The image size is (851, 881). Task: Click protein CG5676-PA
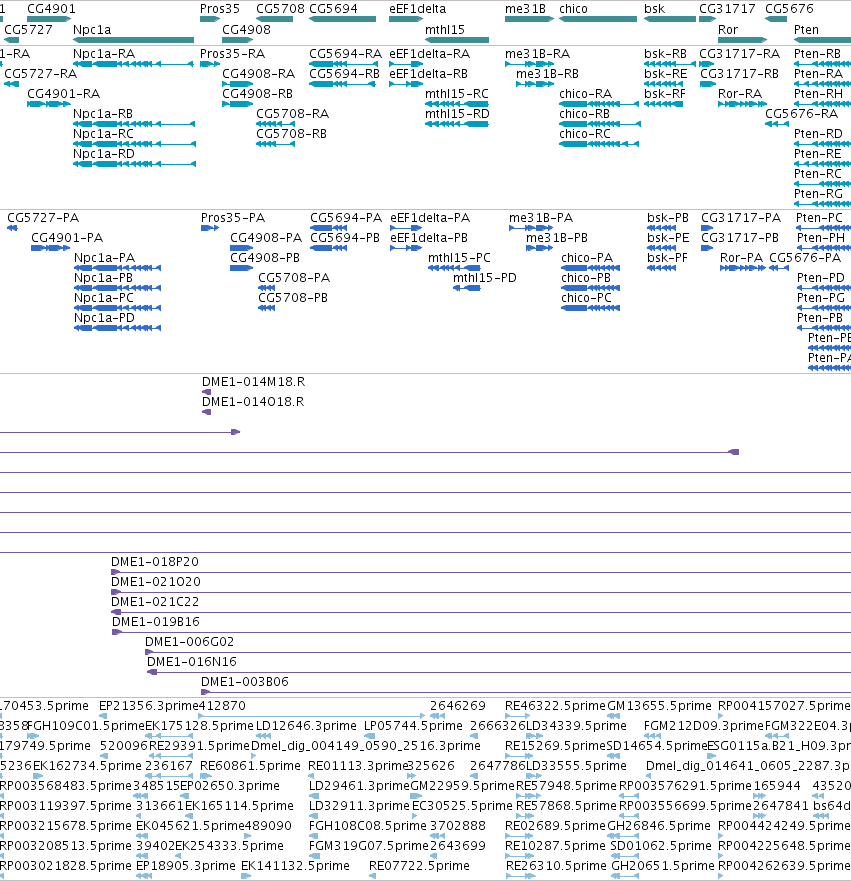point(779,268)
